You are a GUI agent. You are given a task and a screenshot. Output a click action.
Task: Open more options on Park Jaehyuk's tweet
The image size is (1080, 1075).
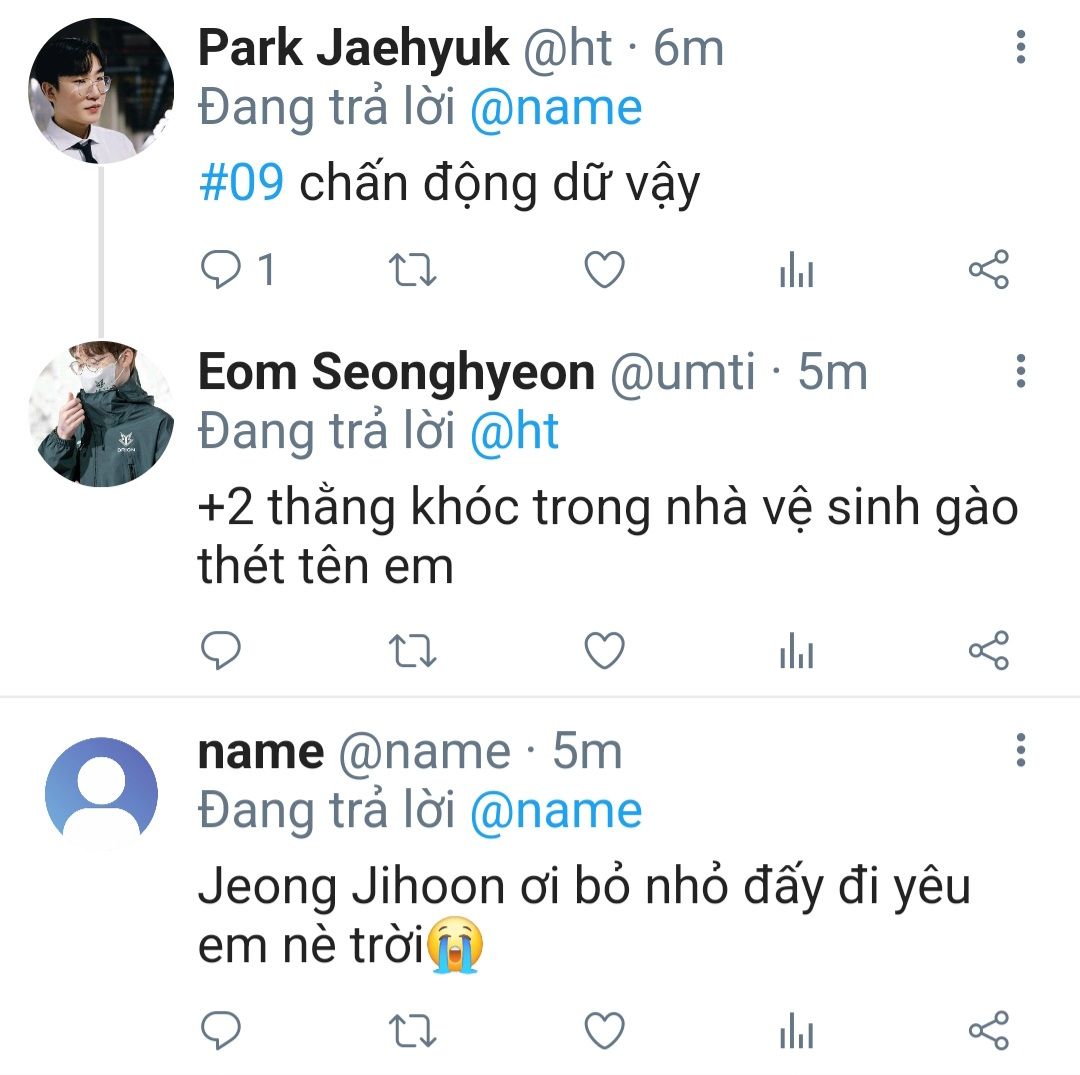[1020, 47]
